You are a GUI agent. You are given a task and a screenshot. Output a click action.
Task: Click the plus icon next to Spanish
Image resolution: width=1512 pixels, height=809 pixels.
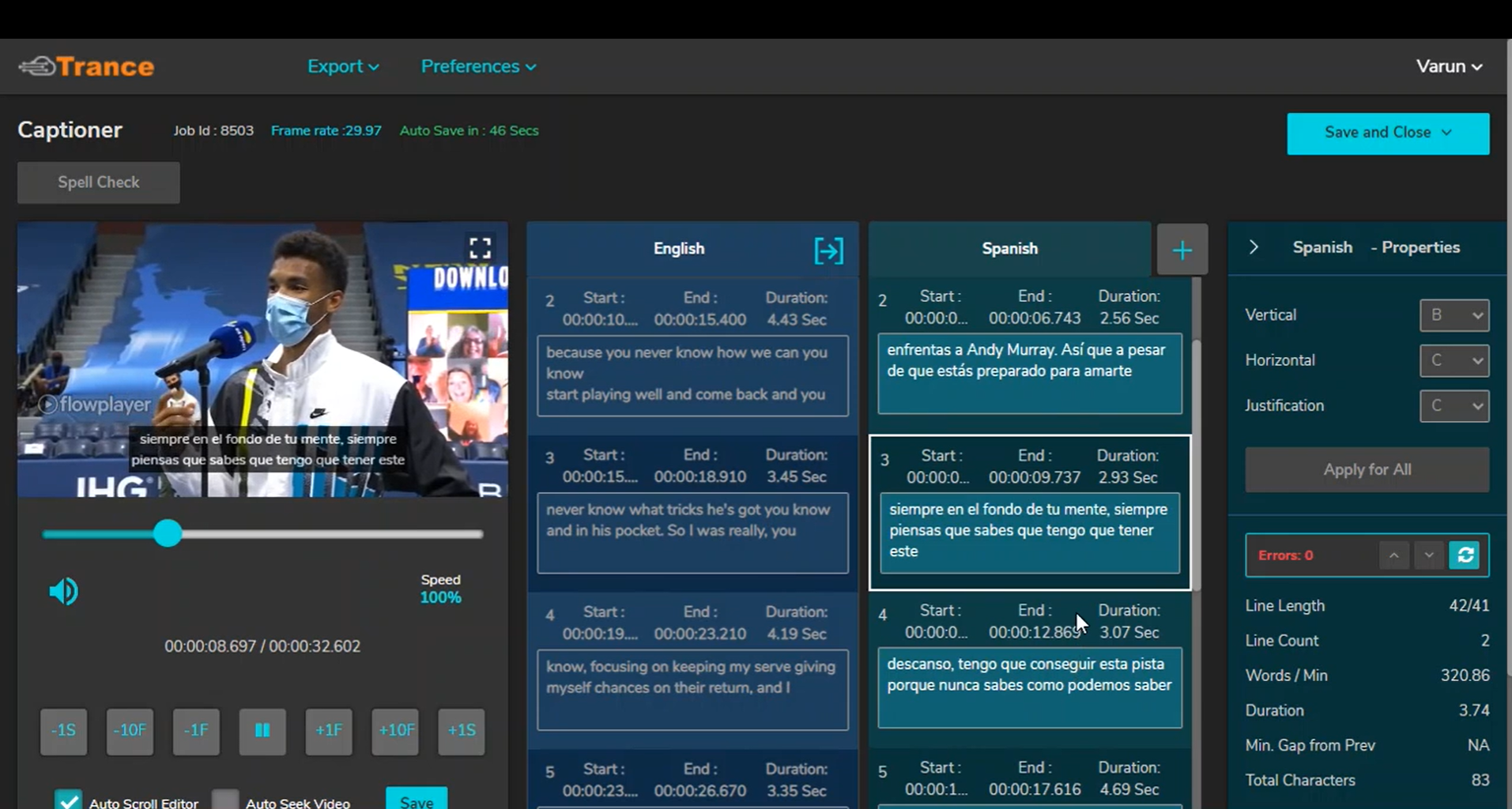[1182, 250]
